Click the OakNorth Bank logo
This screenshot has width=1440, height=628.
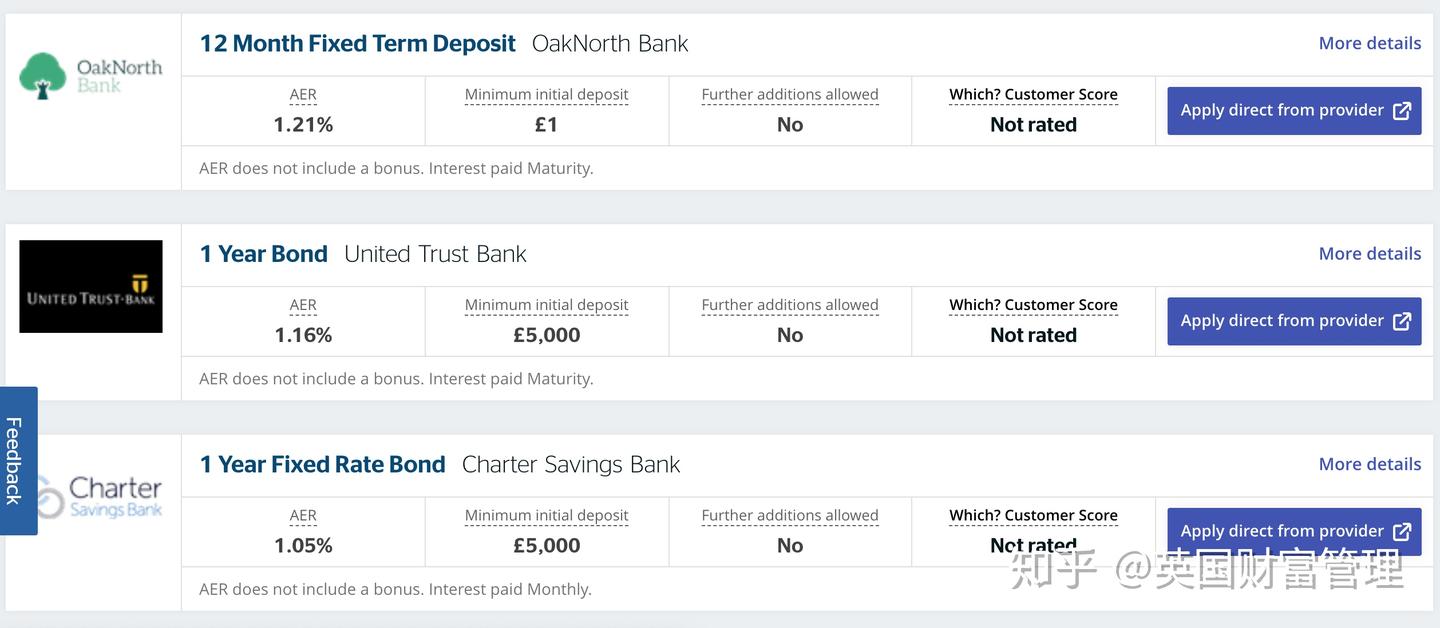[x=91, y=76]
